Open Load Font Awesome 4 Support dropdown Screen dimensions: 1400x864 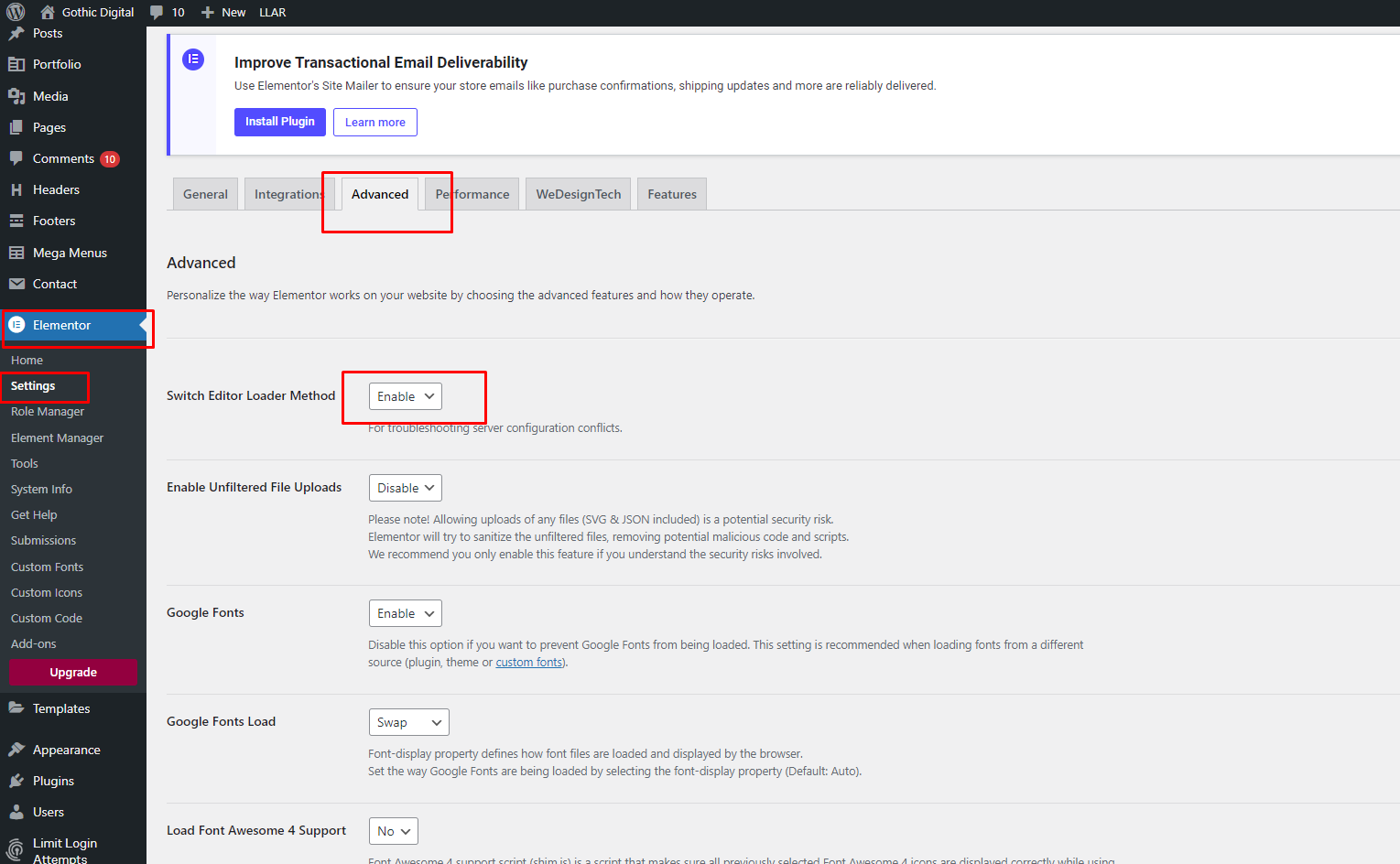click(394, 831)
